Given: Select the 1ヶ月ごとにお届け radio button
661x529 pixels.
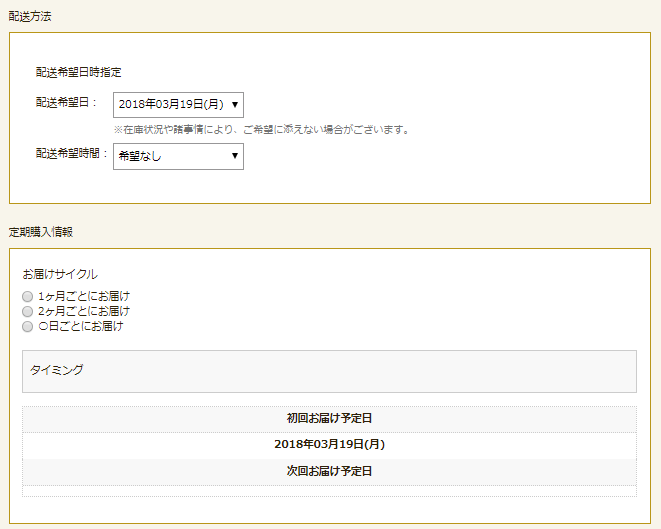Looking at the screenshot, I should [x=28, y=296].
